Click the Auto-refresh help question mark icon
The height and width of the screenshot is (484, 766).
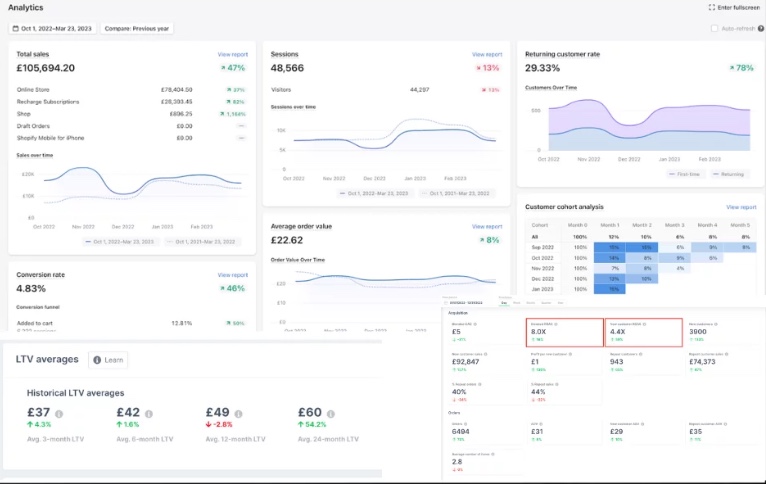(758, 28)
